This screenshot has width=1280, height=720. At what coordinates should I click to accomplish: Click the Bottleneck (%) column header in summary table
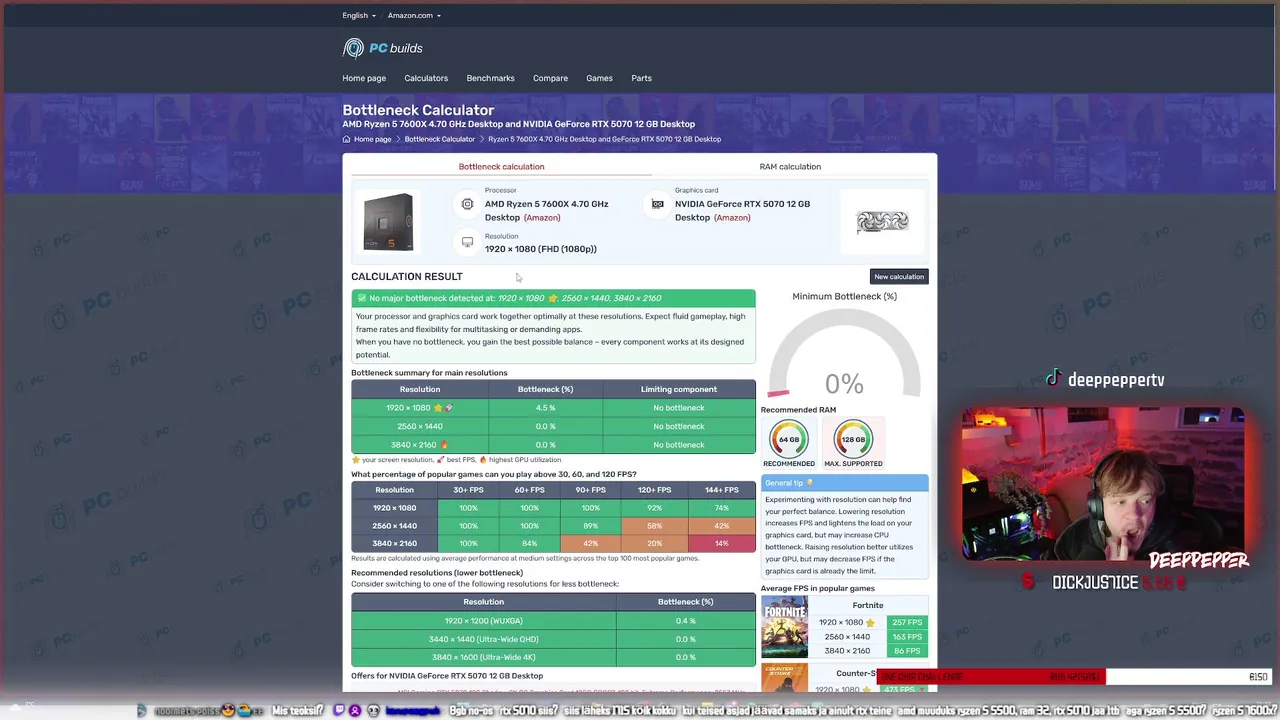click(545, 389)
